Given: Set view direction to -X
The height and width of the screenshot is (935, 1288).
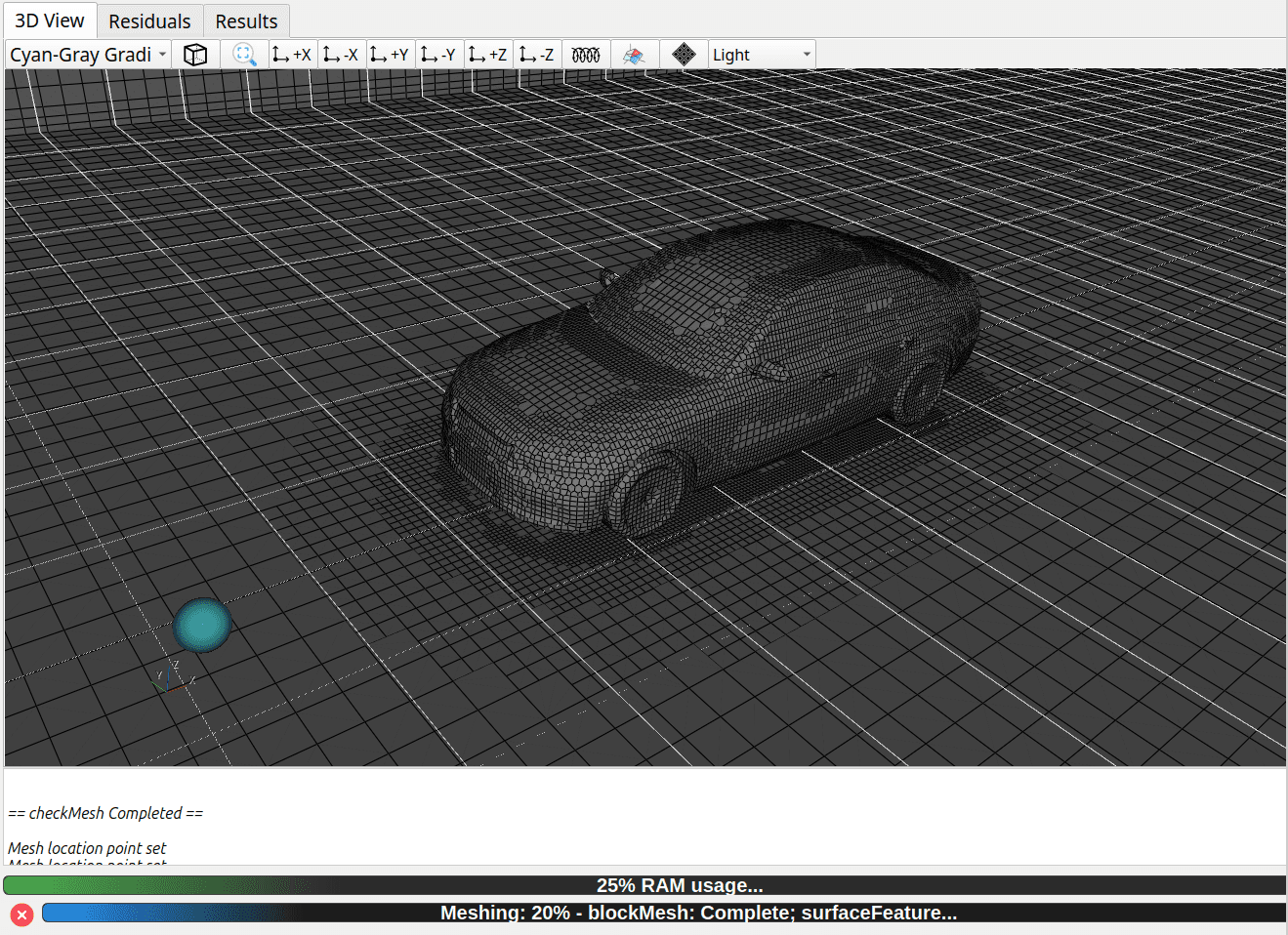Looking at the screenshot, I should click(x=341, y=55).
